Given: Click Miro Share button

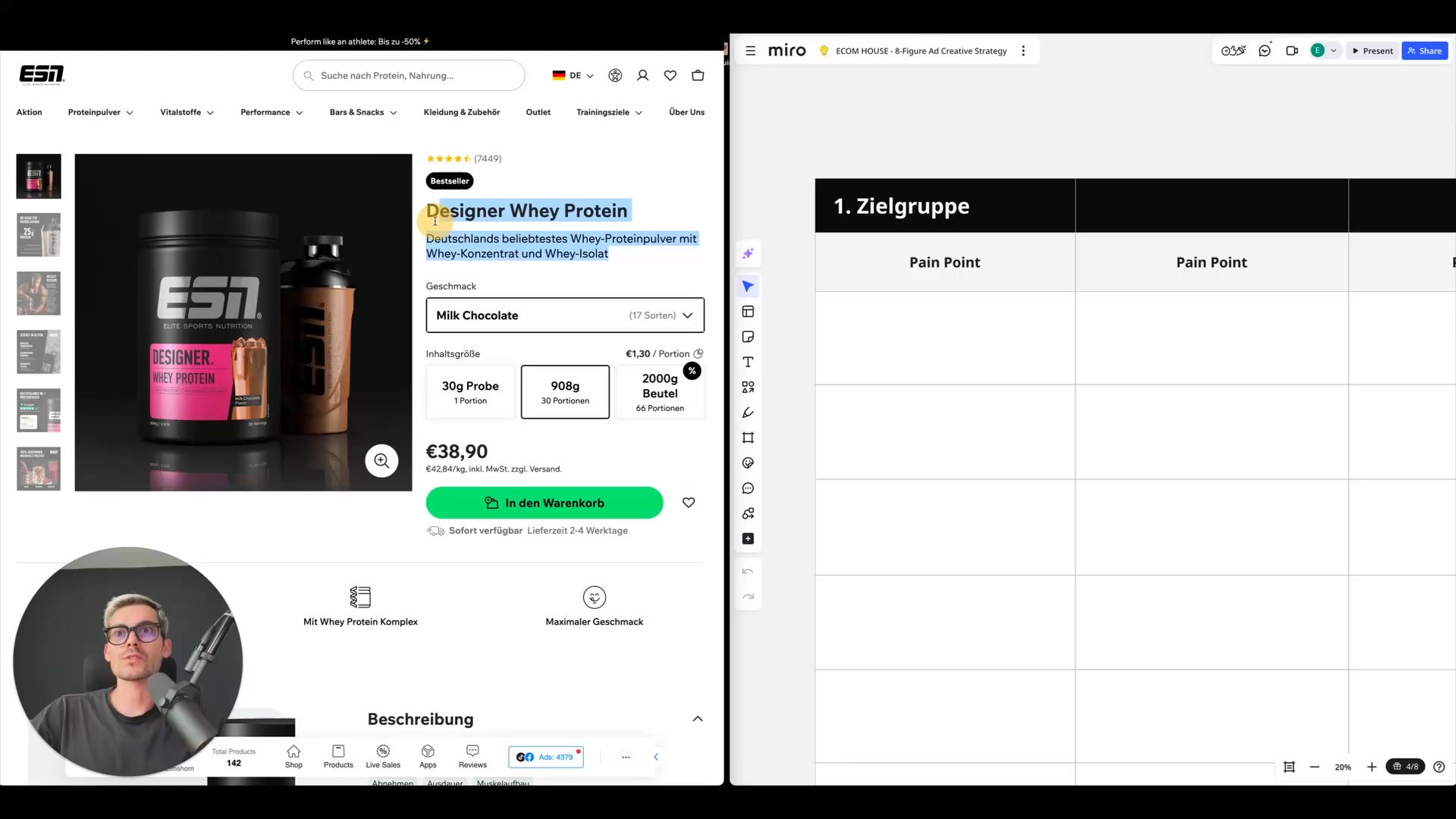Looking at the screenshot, I should 1425,51.
